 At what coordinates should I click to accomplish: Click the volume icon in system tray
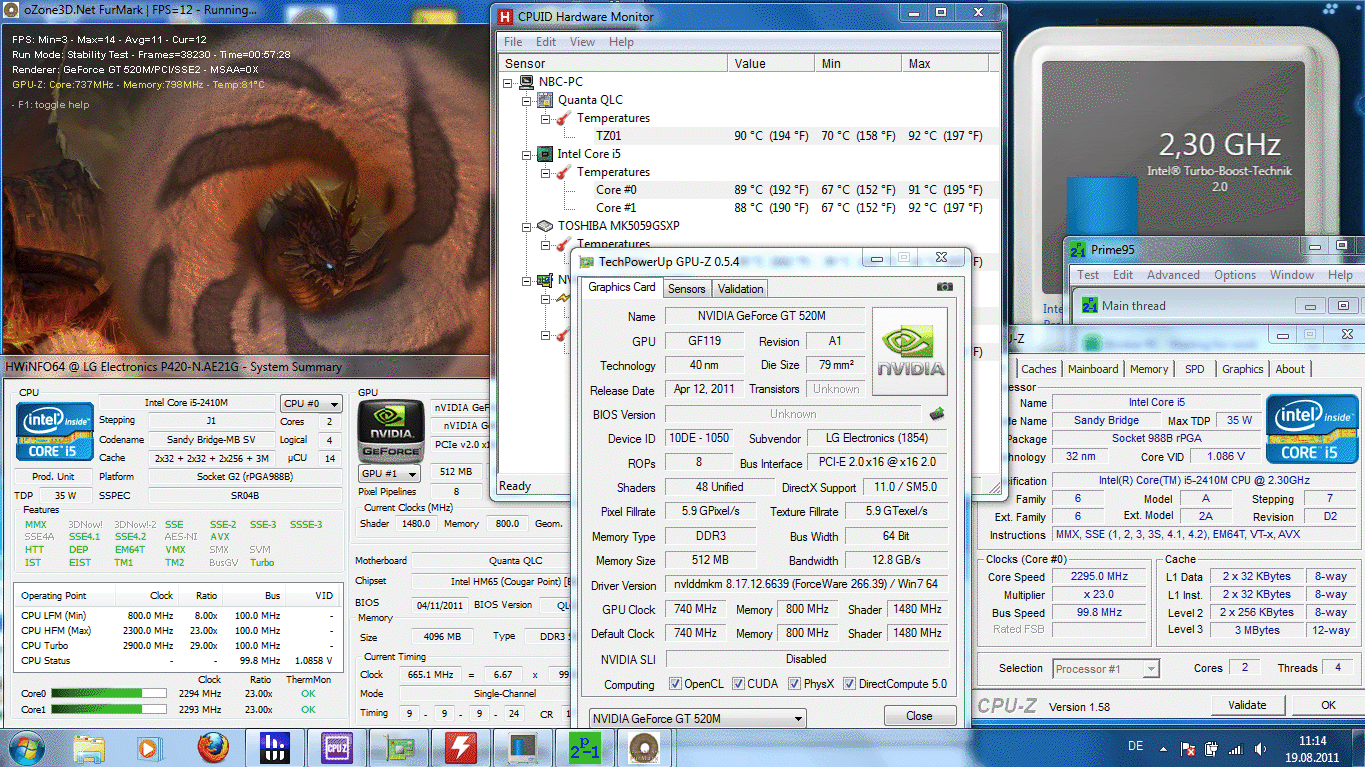pos(1259,748)
